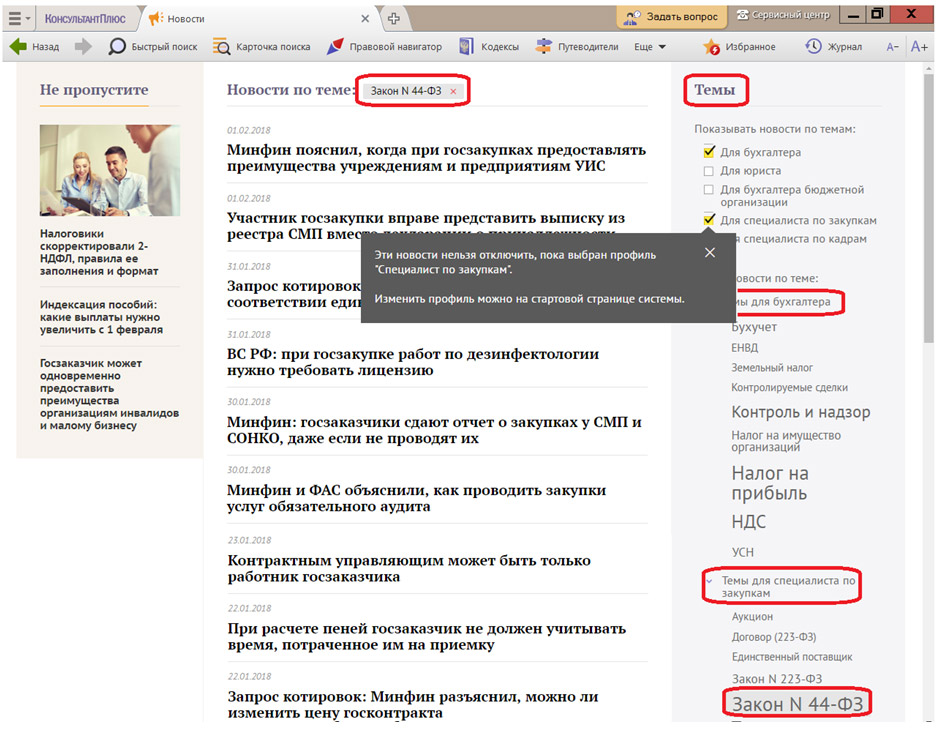Collapse "Темы для специалиста по закупкам" section
The image size is (945, 743).
point(709,580)
